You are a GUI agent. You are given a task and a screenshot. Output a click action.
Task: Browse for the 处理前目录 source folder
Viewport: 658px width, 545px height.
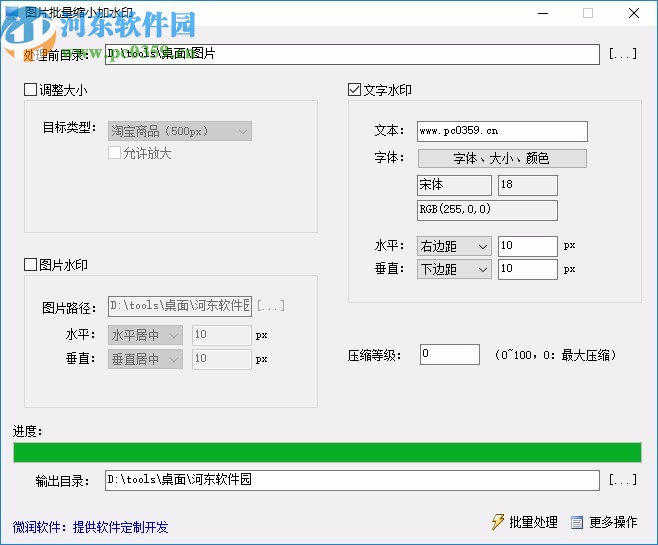coord(623,54)
